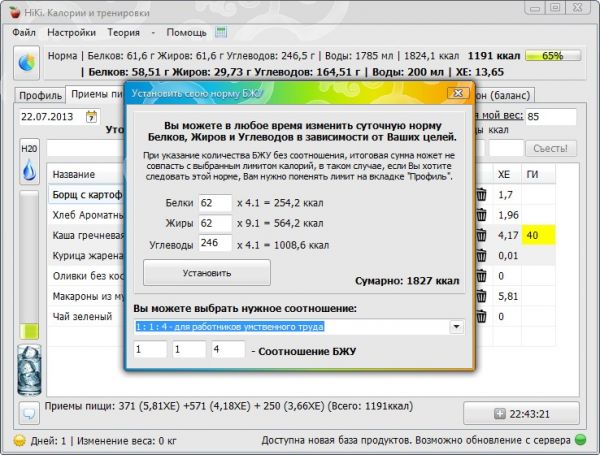Expand the БЖУ ratio dropdown list
This screenshot has width=600, height=455.
click(457, 326)
